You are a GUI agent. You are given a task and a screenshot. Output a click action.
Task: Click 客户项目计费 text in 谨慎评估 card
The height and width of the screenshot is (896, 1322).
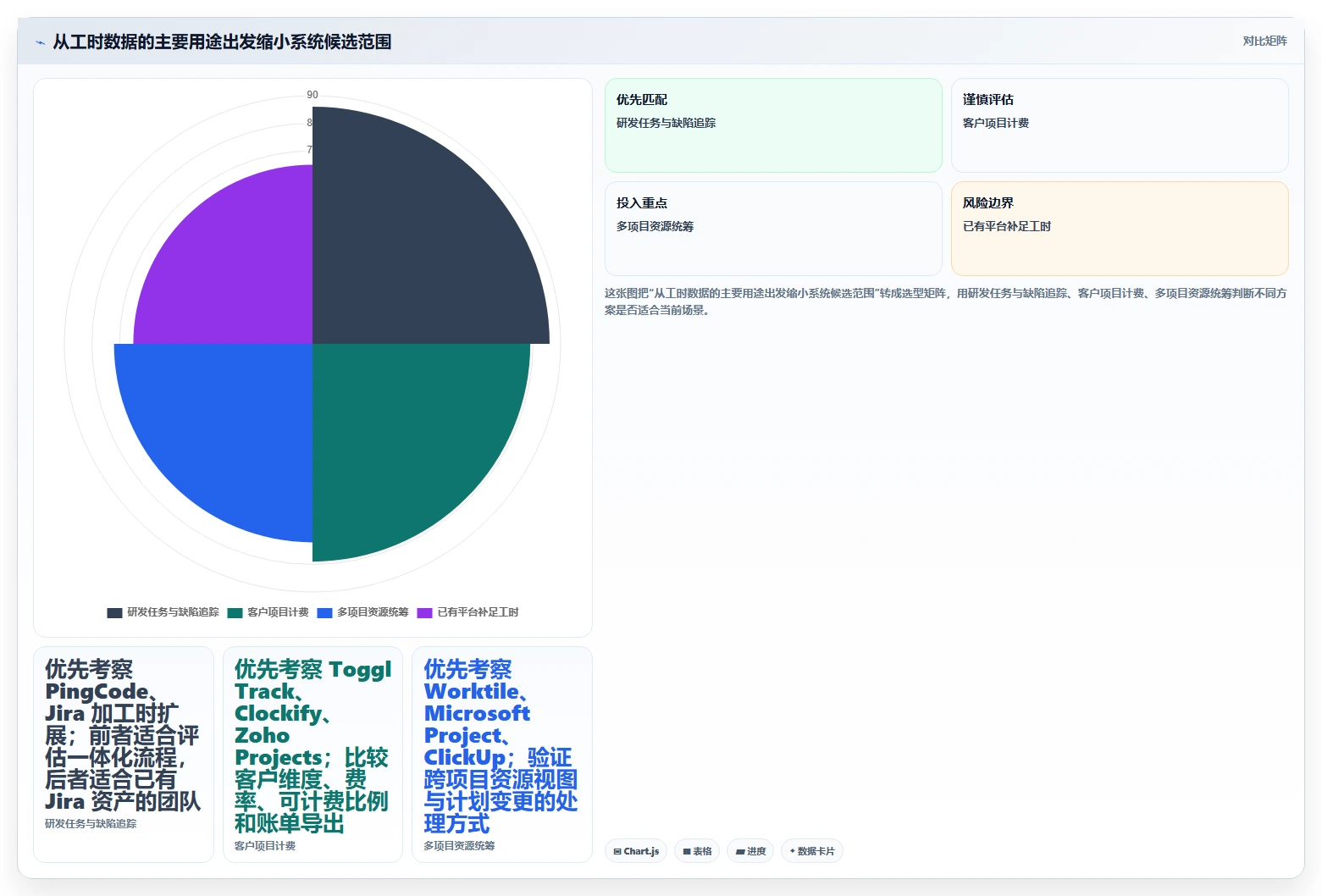point(996,123)
